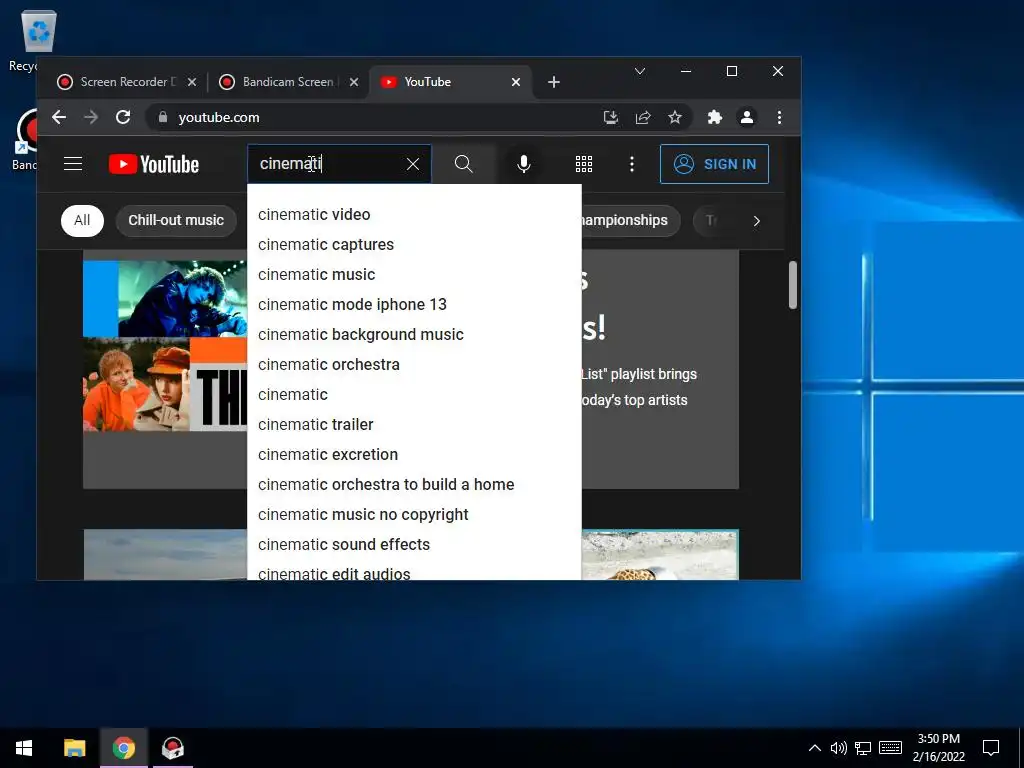Image resolution: width=1024 pixels, height=768 pixels.
Task: Choose suggestion cinematic background music
Action: pyautogui.click(x=414, y=335)
